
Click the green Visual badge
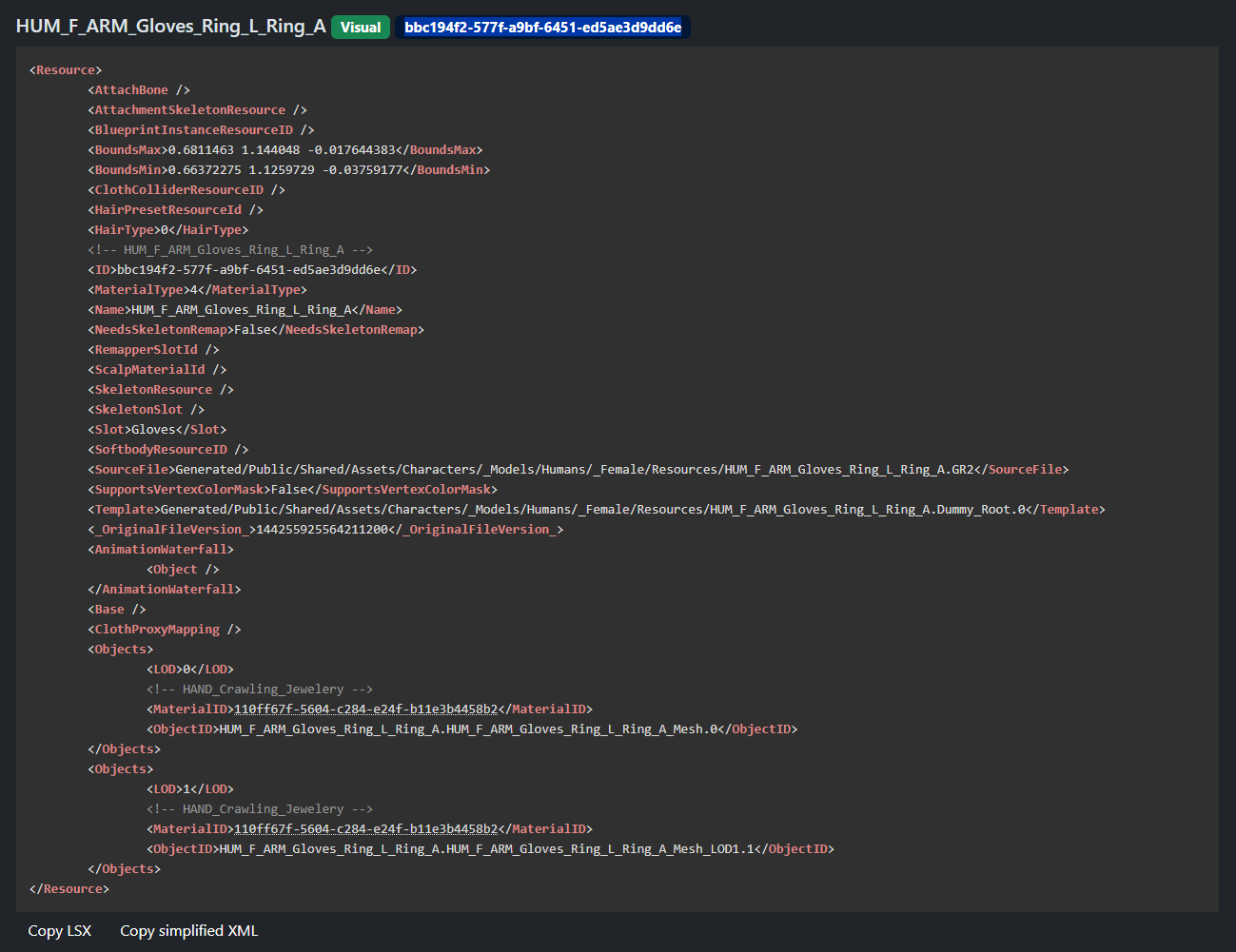click(x=361, y=27)
